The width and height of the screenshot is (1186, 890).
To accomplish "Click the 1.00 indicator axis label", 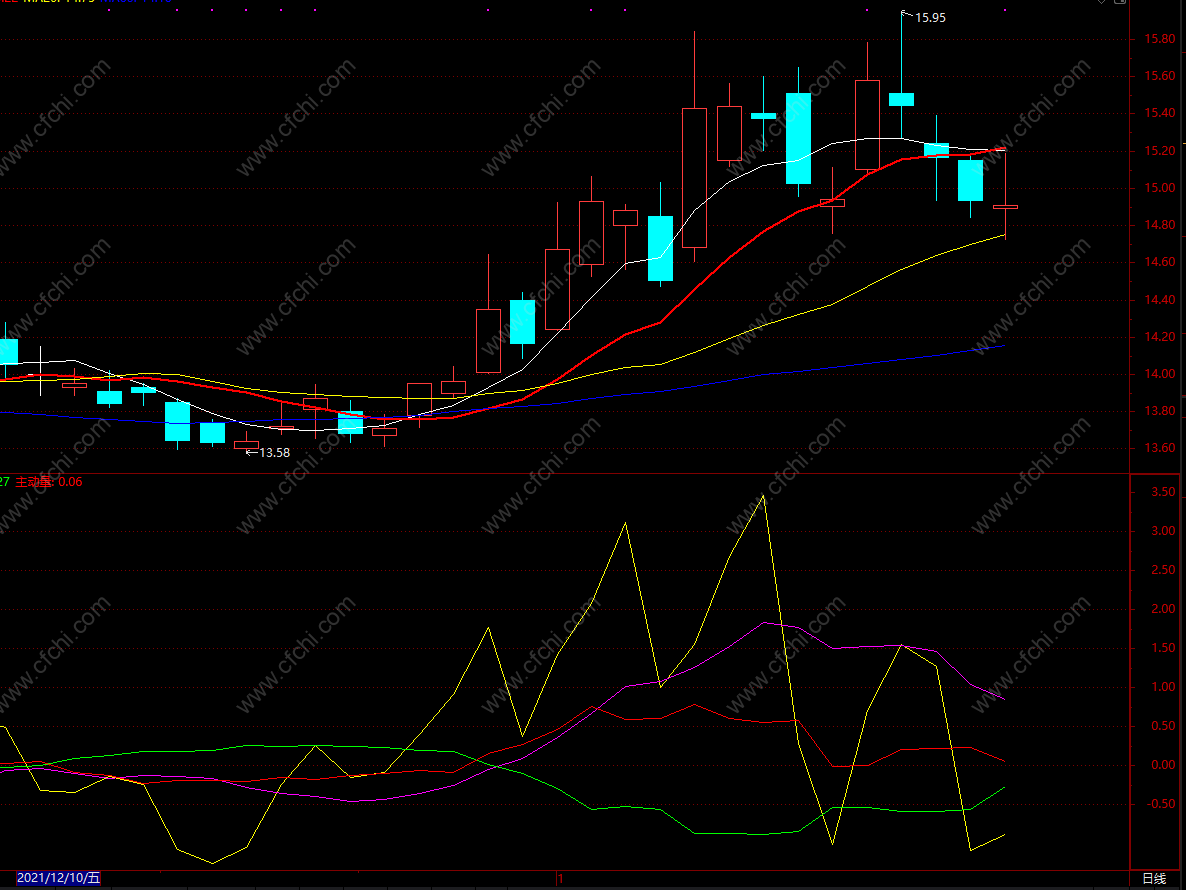I will pos(1163,687).
